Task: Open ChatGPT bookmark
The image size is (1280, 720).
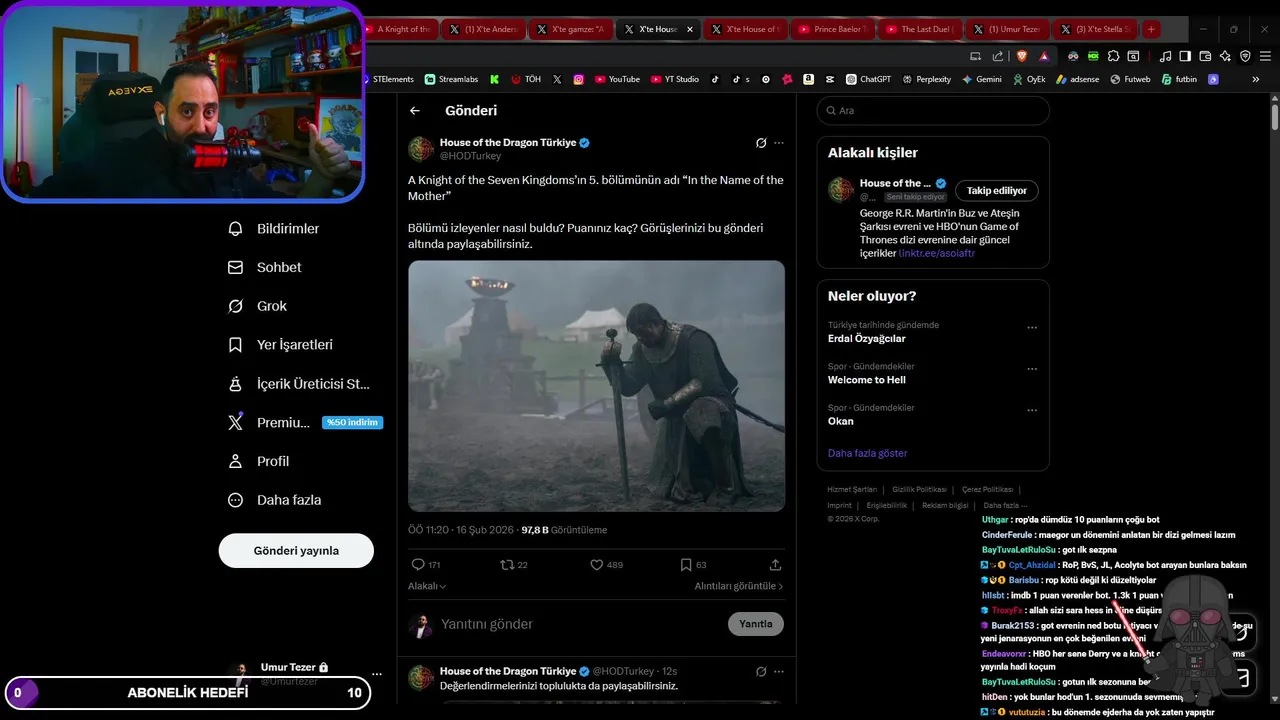Action: [x=868, y=79]
